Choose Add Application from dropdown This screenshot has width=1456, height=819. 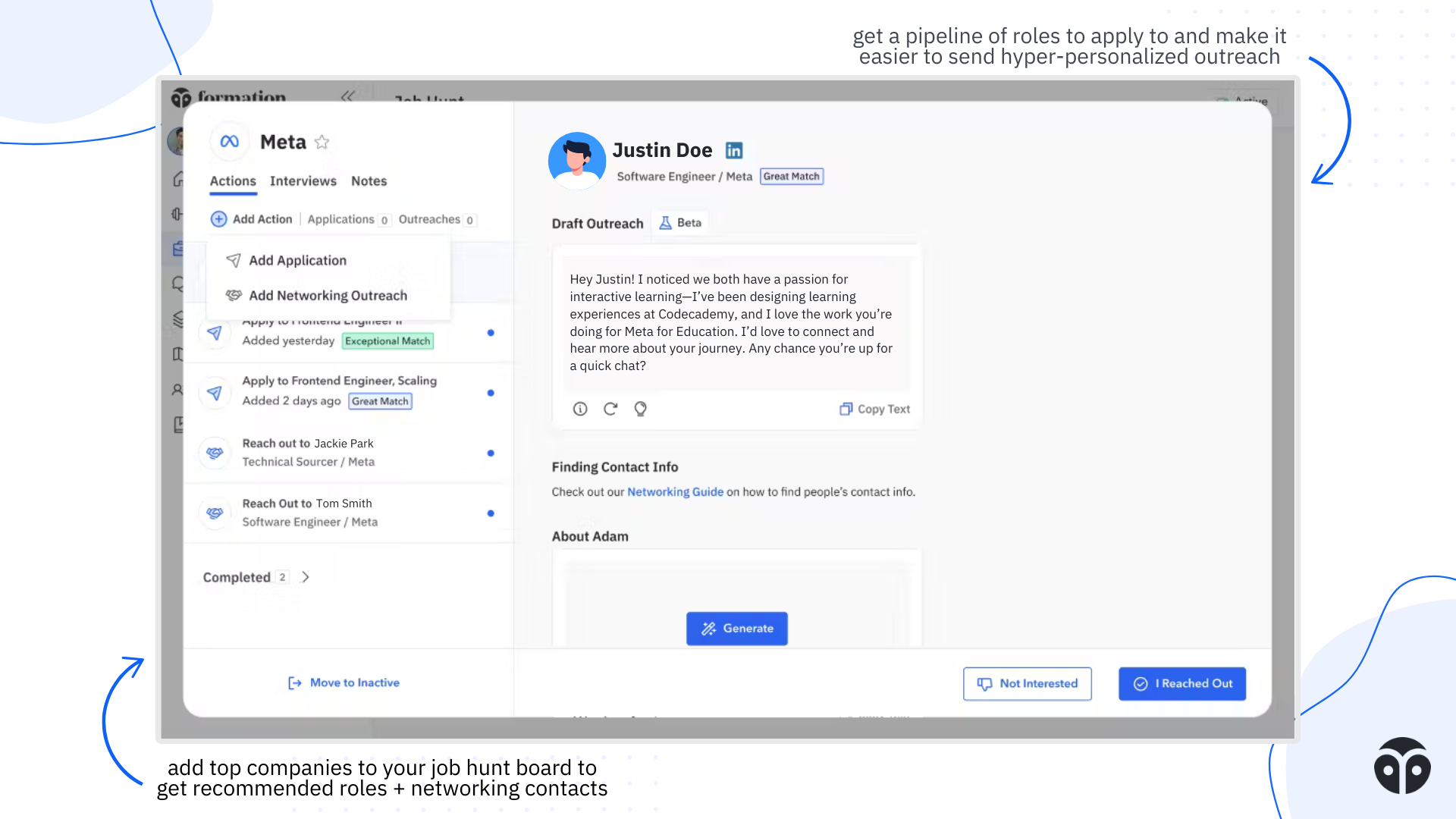point(297,260)
